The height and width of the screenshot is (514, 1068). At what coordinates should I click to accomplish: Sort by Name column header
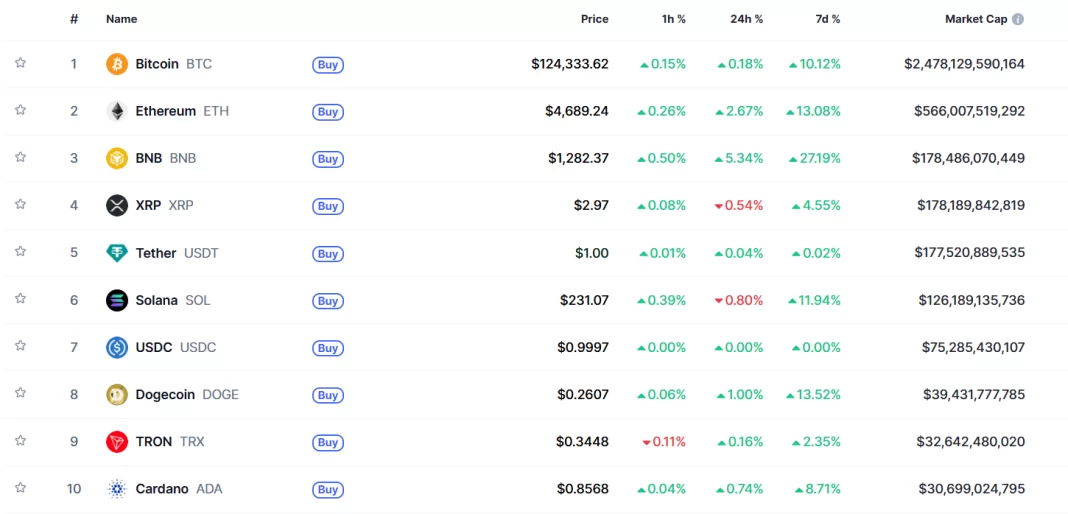[121, 19]
